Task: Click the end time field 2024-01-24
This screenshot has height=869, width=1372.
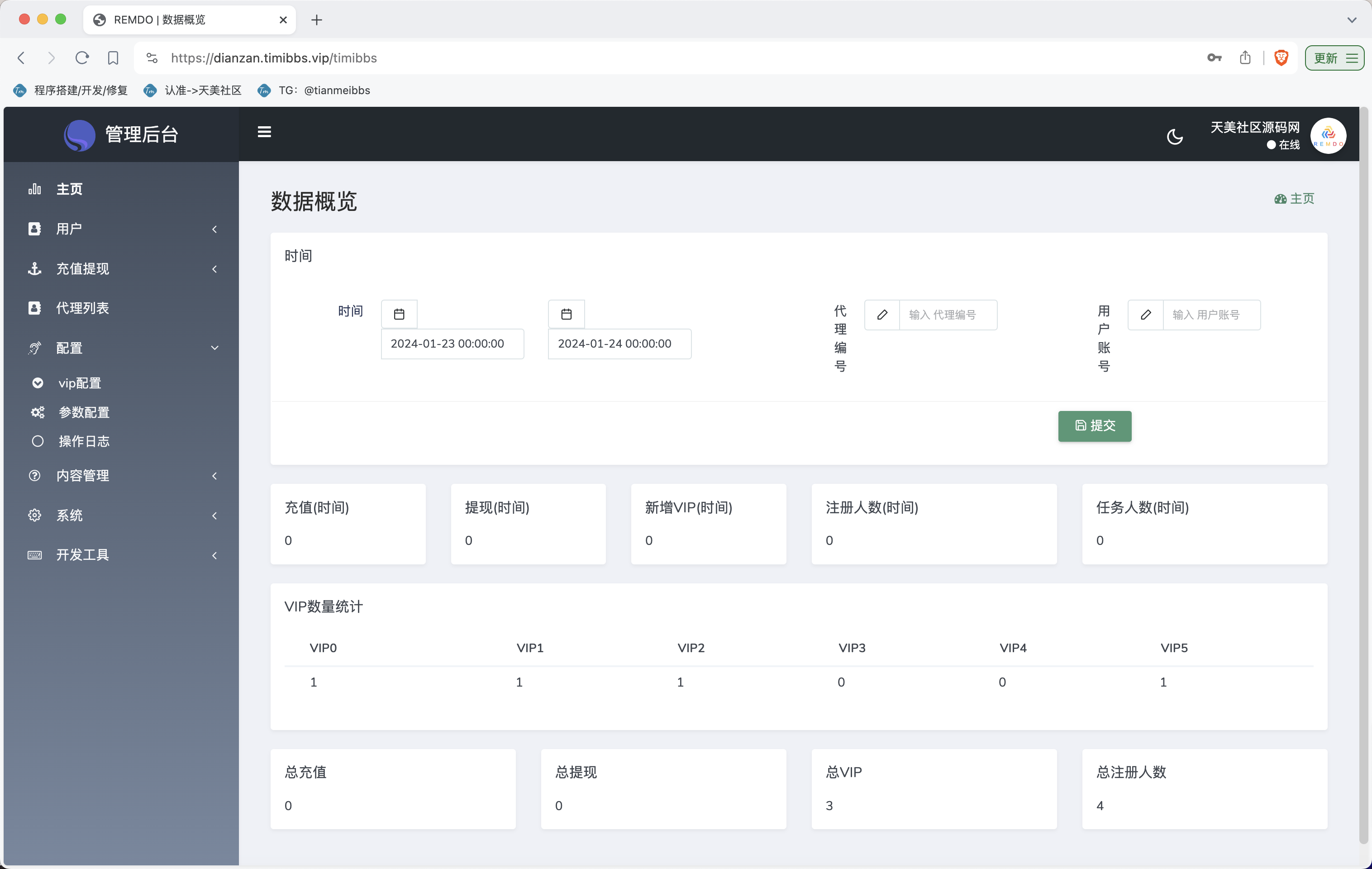Action: pos(619,344)
